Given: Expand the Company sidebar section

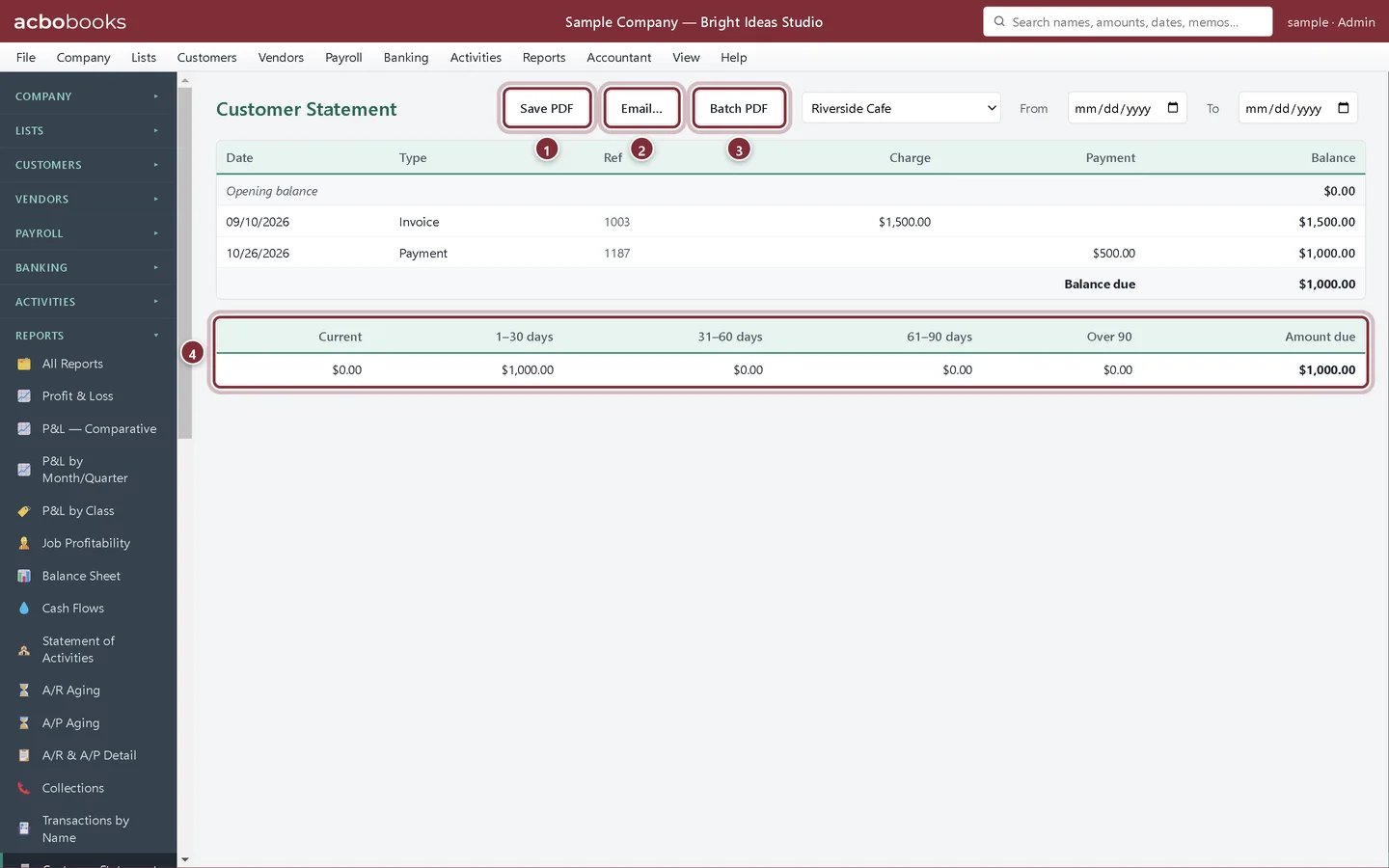Looking at the screenshot, I should [x=88, y=96].
